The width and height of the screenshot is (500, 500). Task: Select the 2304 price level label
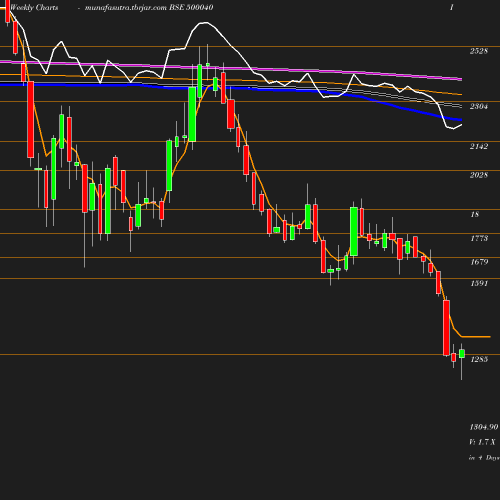479,106
